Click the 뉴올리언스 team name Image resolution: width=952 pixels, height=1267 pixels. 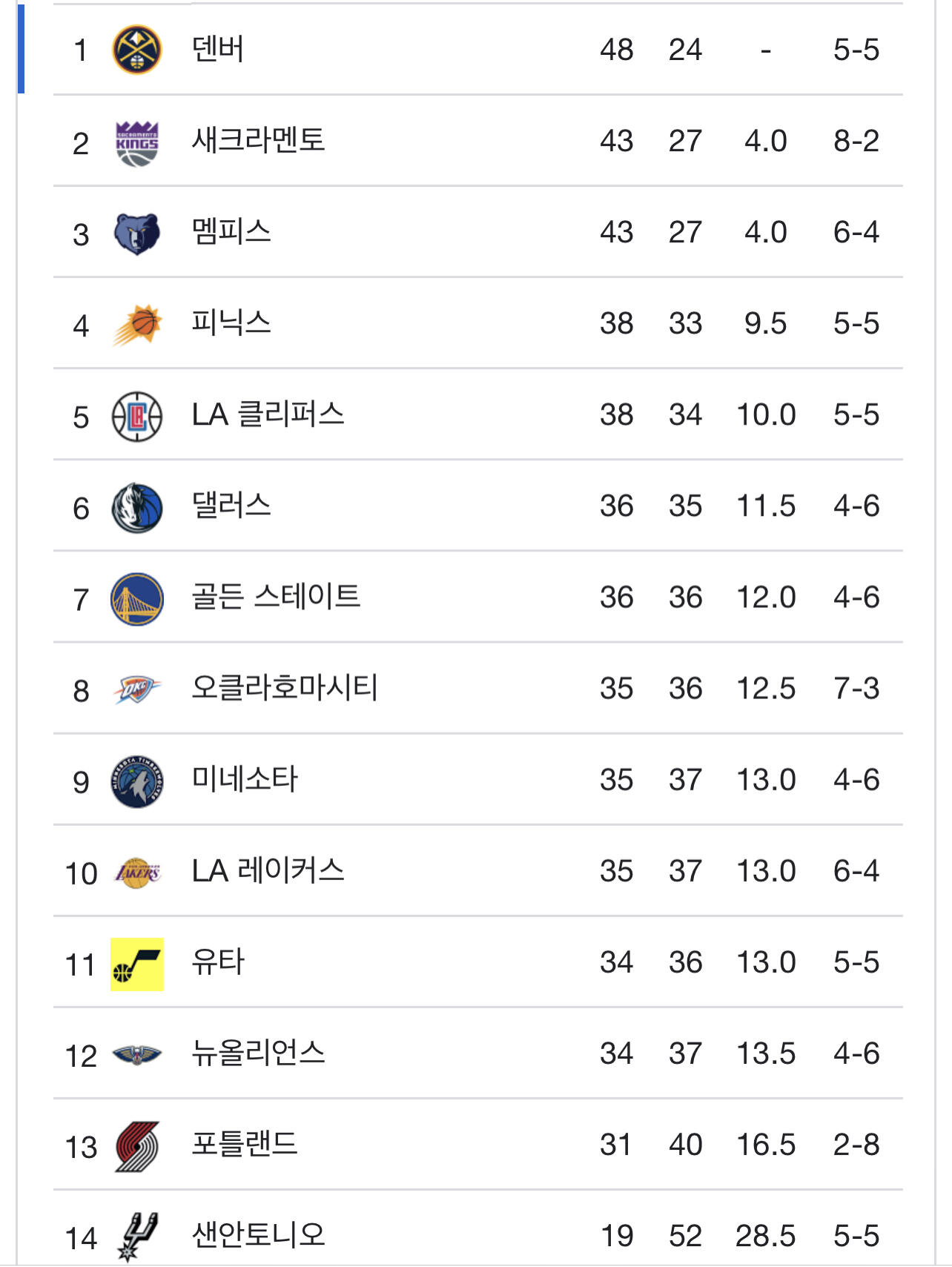(x=258, y=1053)
